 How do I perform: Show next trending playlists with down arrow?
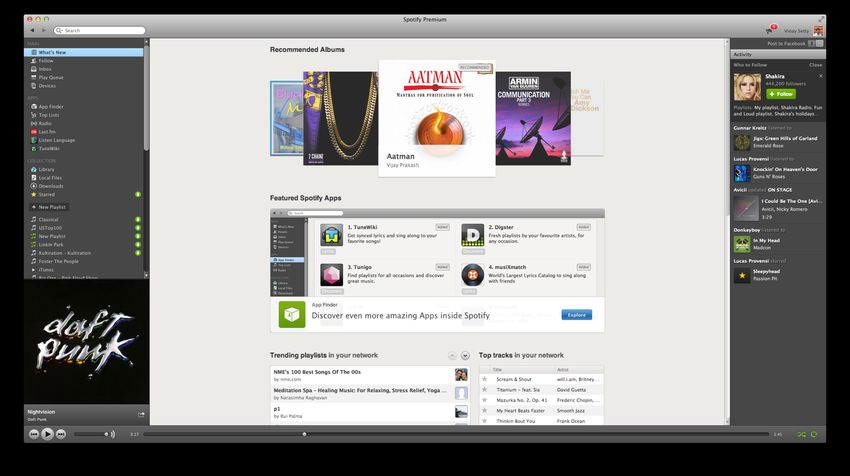pyautogui.click(x=465, y=356)
